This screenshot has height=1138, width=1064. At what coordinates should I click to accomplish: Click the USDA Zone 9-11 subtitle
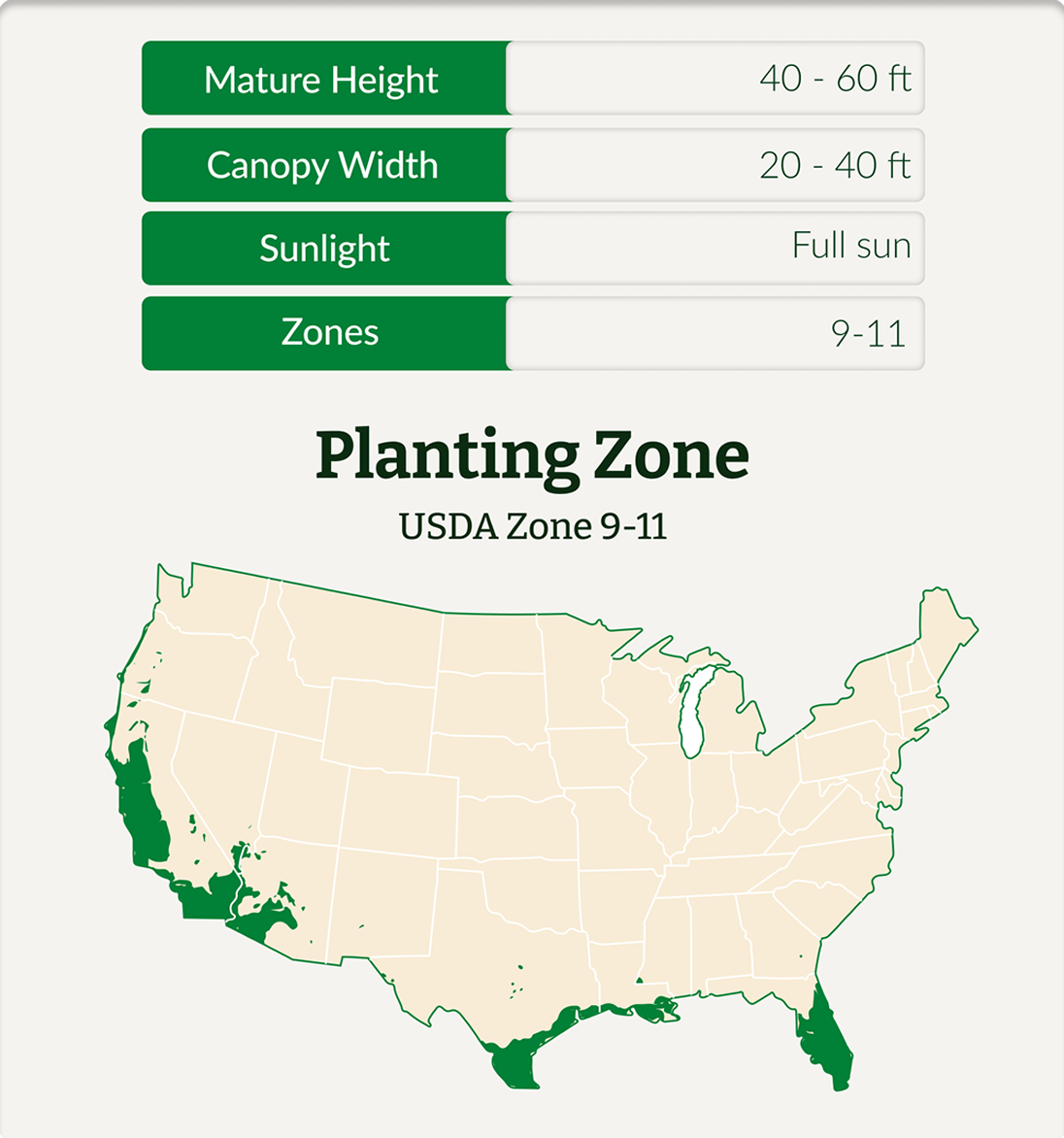coord(532,527)
